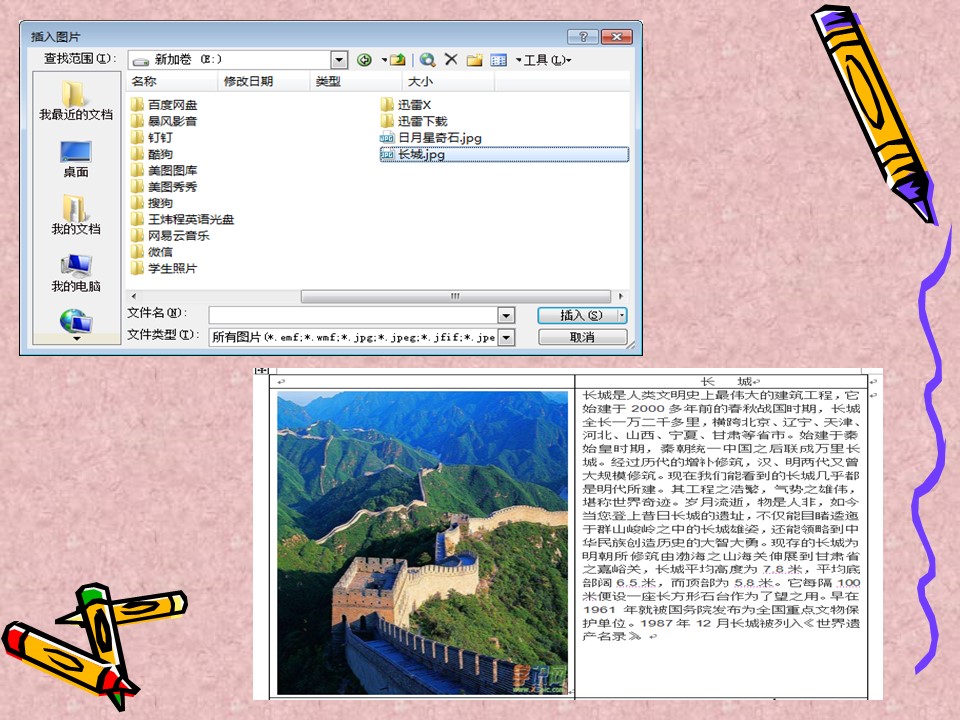
Task: Click into the 文件名 input field
Action: (353, 315)
